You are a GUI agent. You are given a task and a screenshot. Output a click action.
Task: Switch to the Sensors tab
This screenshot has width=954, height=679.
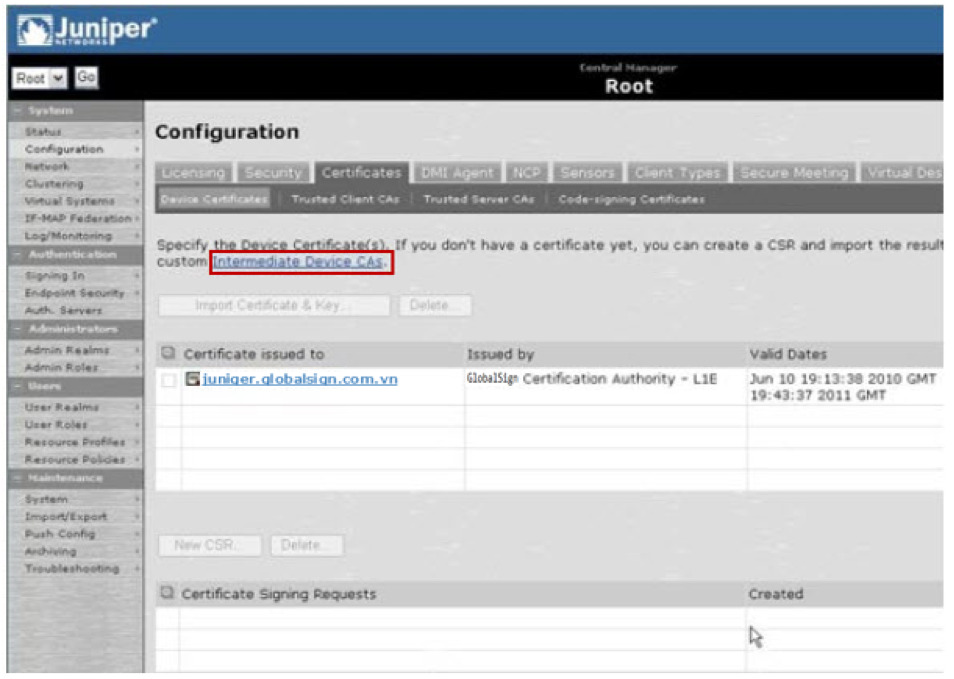coord(588,173)
